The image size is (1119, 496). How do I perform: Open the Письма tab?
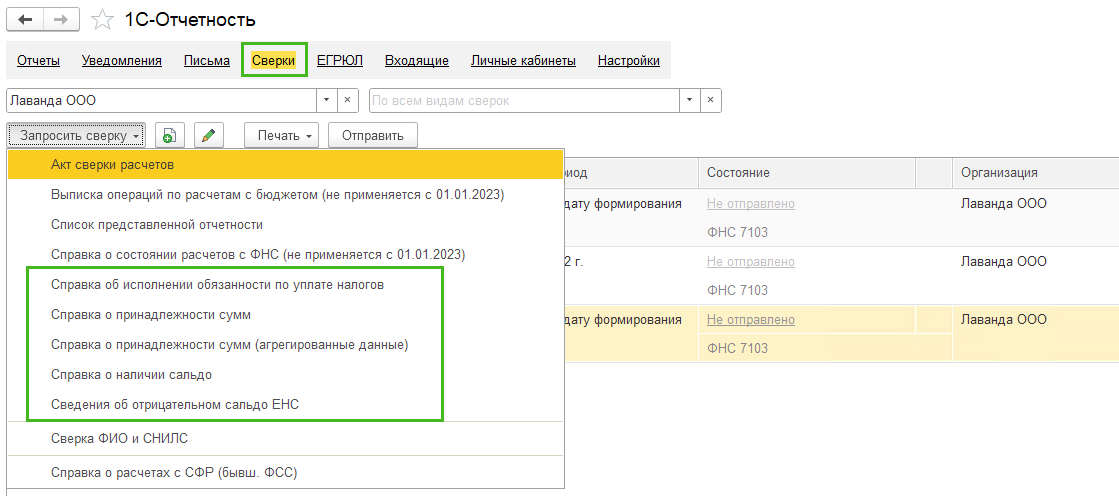pos(207,61)
